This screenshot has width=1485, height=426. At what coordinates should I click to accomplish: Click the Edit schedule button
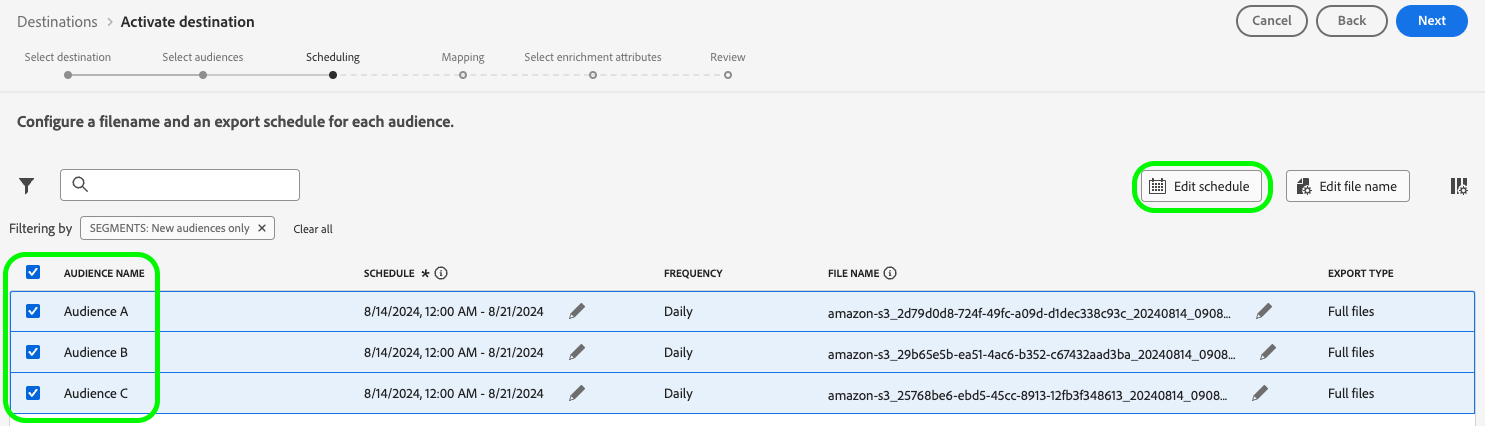pyautogui.click(x=1200, y=186)
